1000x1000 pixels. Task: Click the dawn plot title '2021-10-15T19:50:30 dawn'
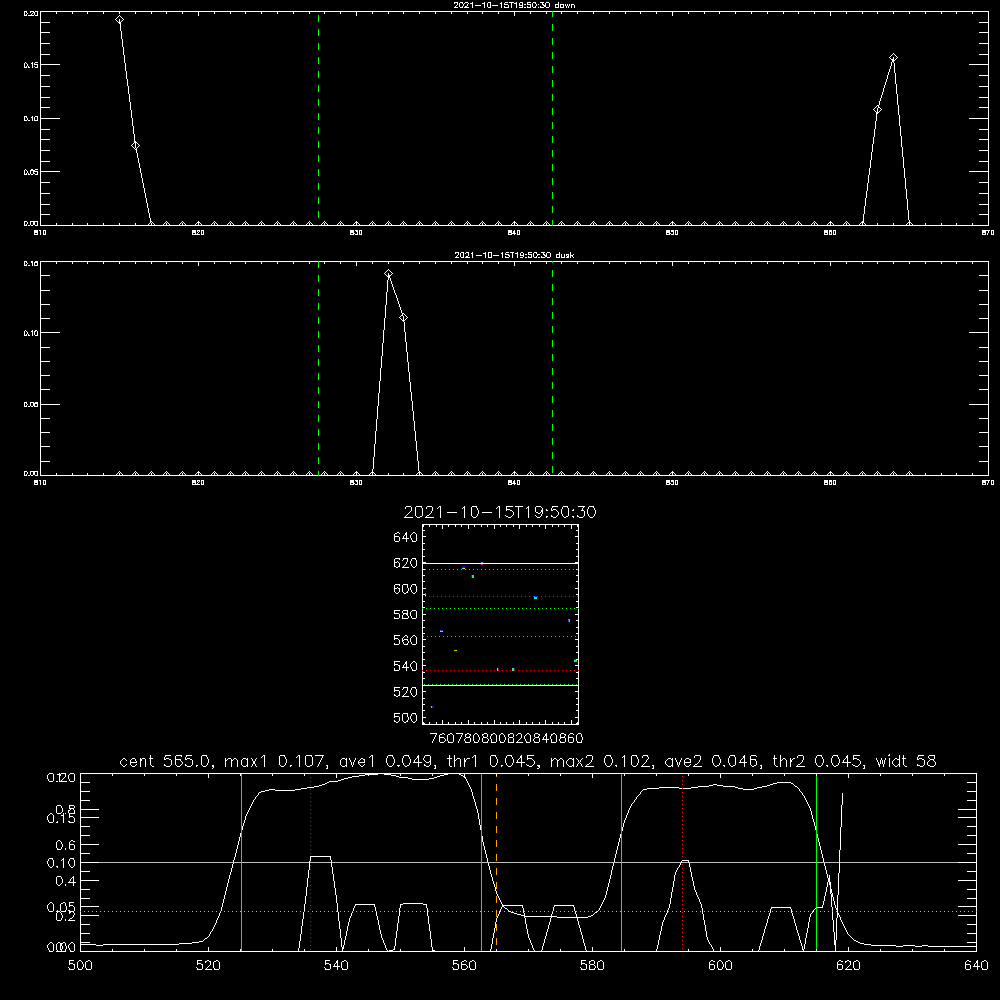point(514,5)
